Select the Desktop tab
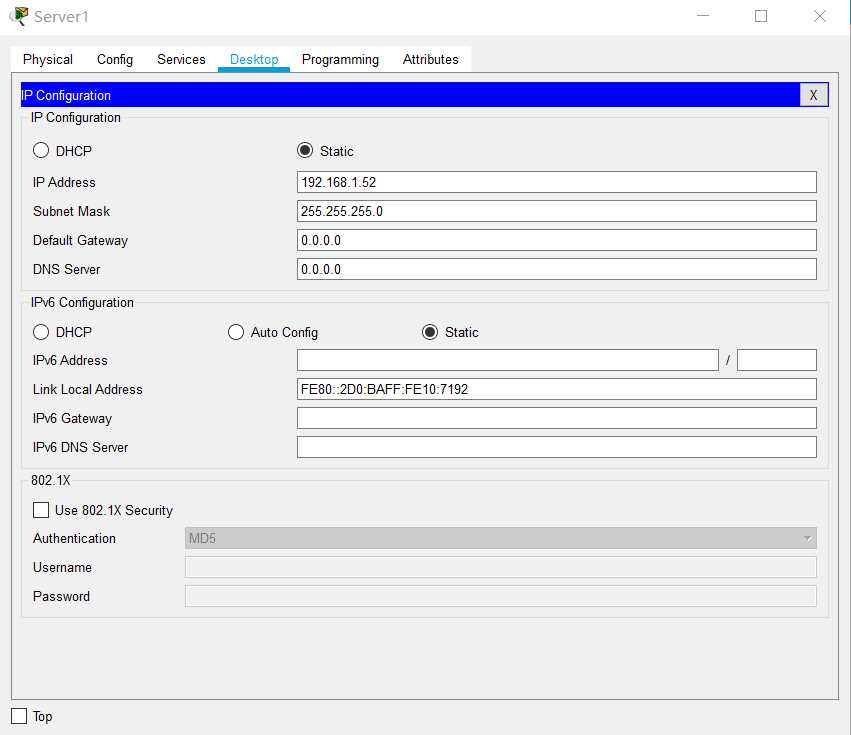 point(254,59)
